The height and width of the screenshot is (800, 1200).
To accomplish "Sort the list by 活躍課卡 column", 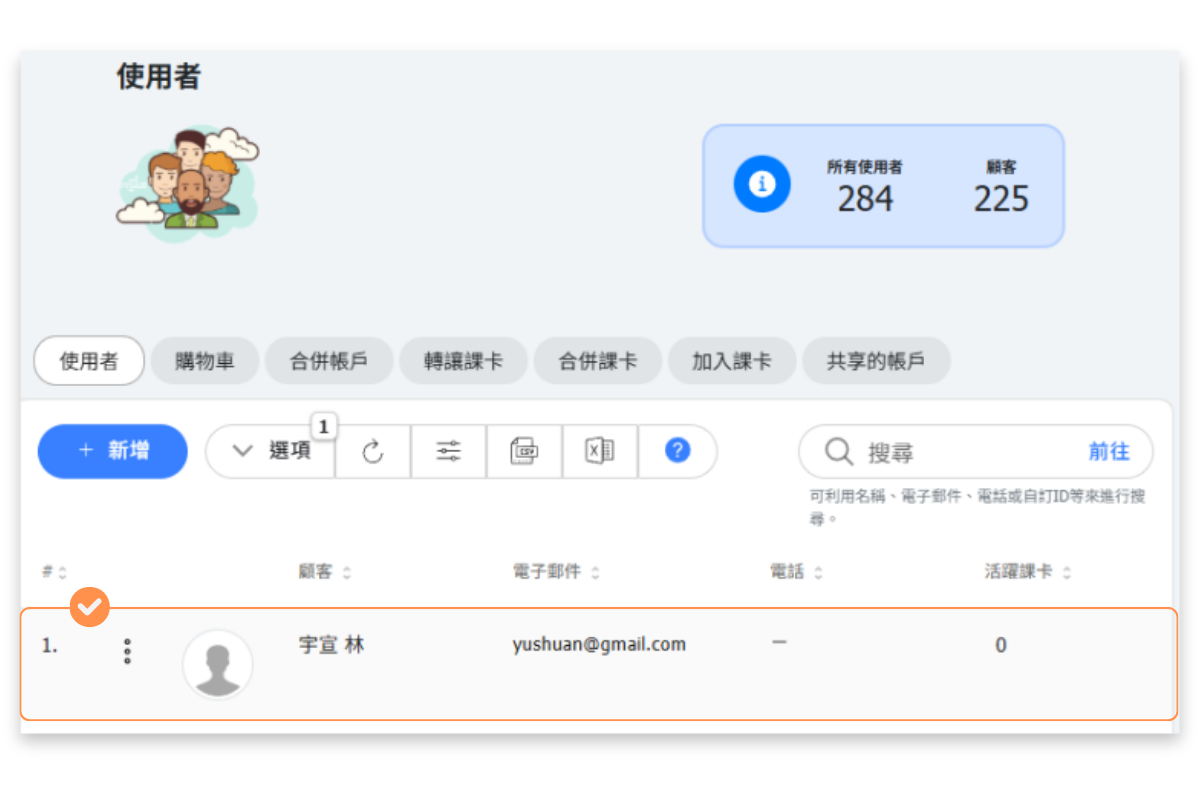I will 1027,573.
